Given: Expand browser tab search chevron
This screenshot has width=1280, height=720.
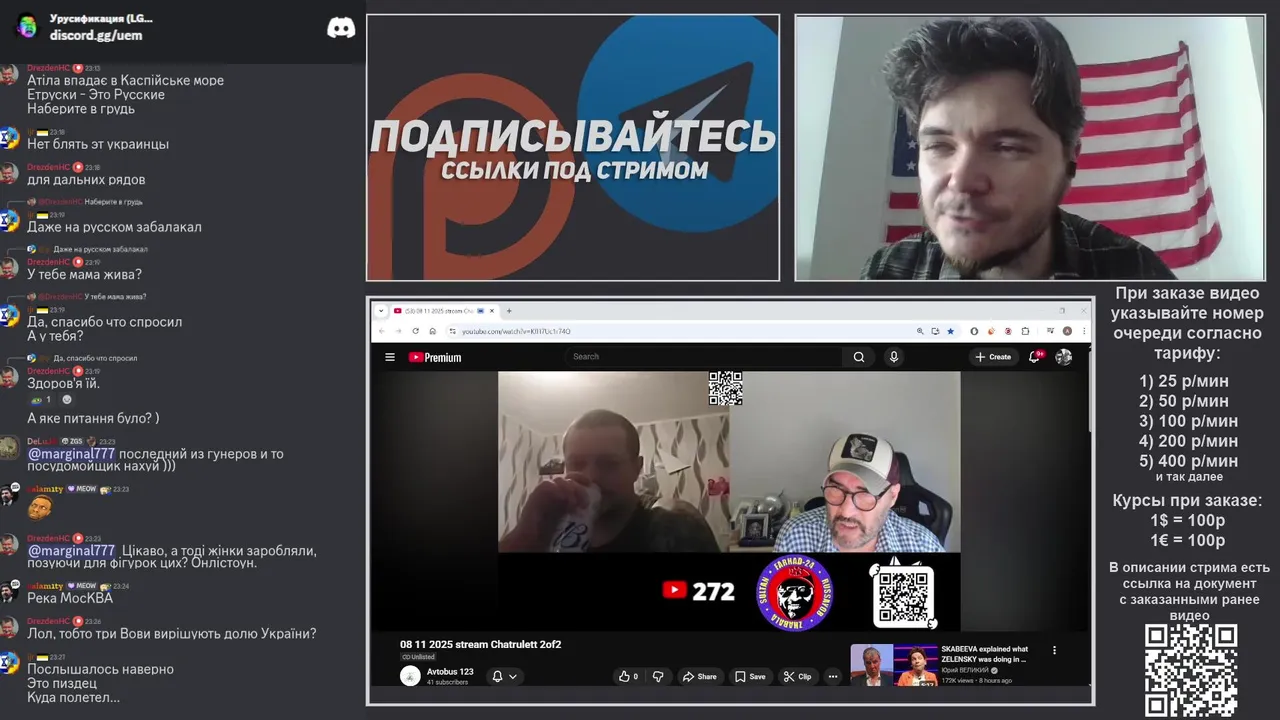Looking at the screenshot, I should point(380,311).
